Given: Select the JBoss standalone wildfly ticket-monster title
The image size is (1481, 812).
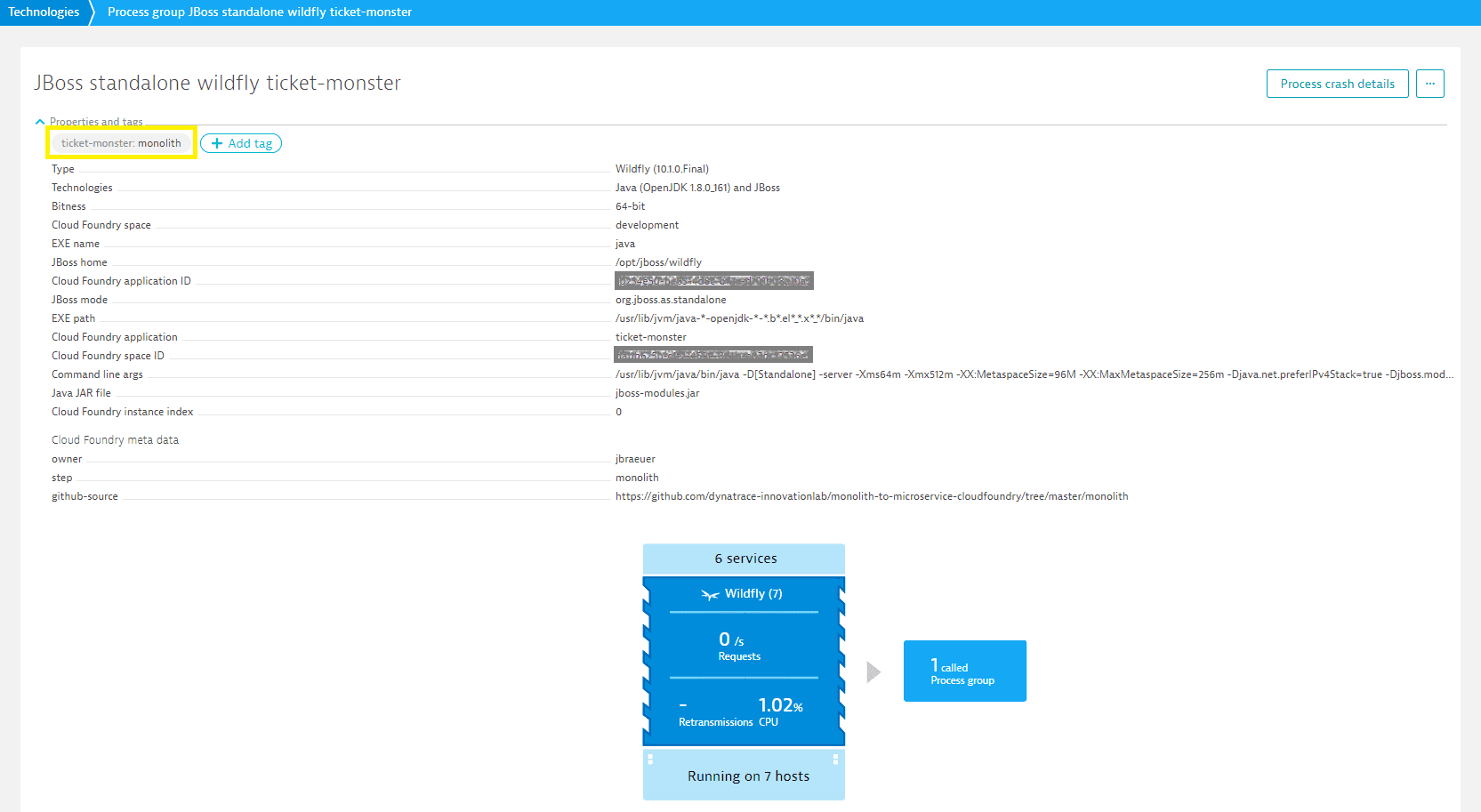Looking at the screenshot, I should (217, 83).
